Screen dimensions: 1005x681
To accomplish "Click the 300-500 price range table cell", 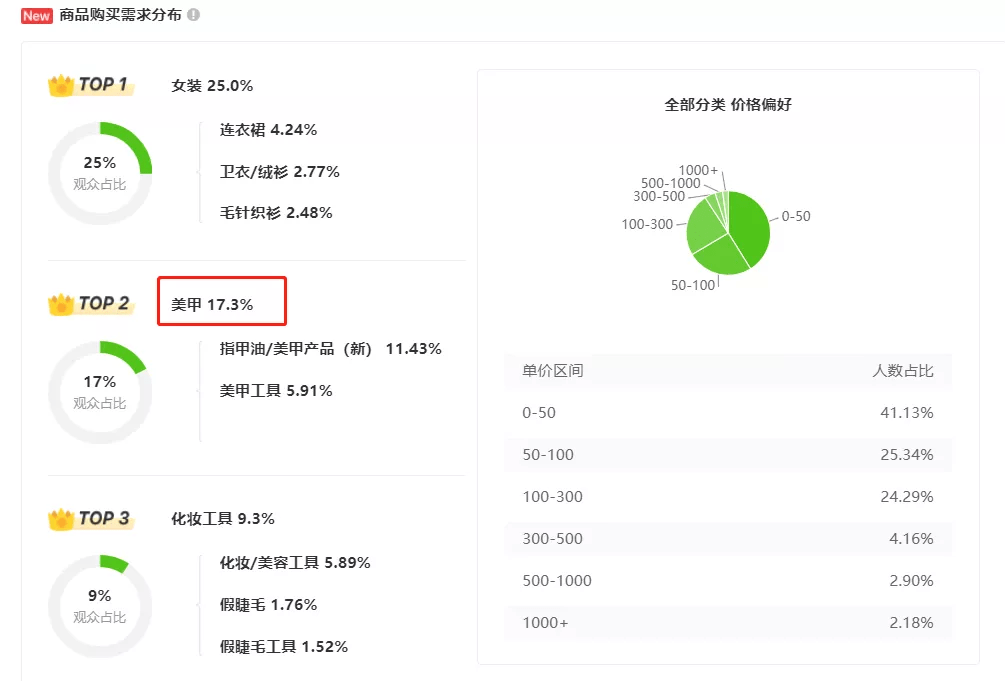I will click(552, 539).
